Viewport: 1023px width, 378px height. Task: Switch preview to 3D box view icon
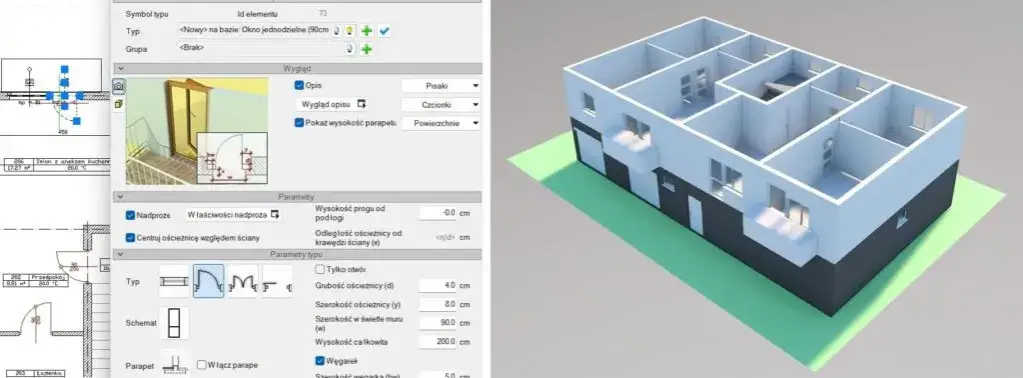[x=119, y=104]
